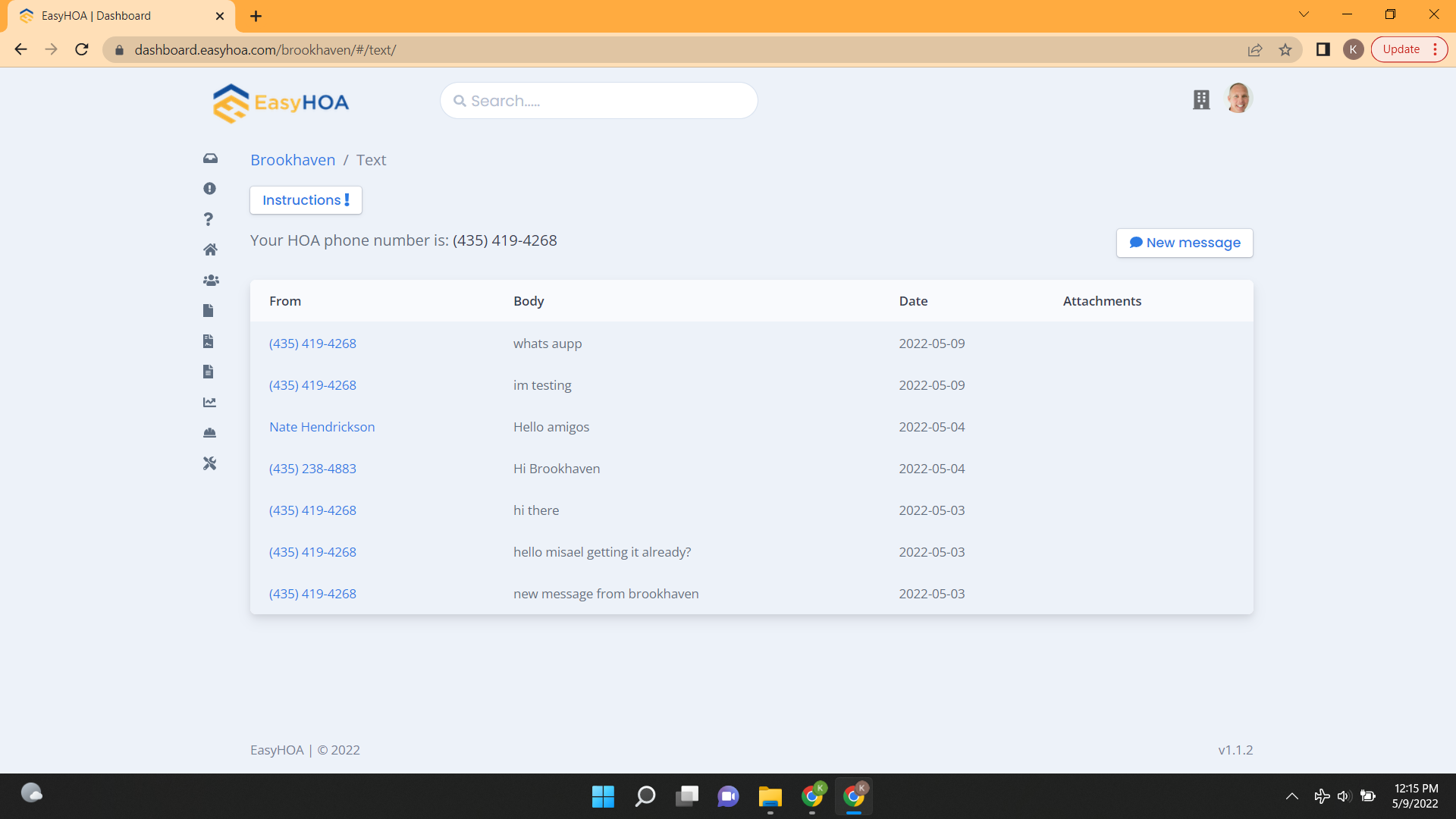This screenshot has width=1456, height=819.
Task: Click the Date column header to sort
Action: 913,301
